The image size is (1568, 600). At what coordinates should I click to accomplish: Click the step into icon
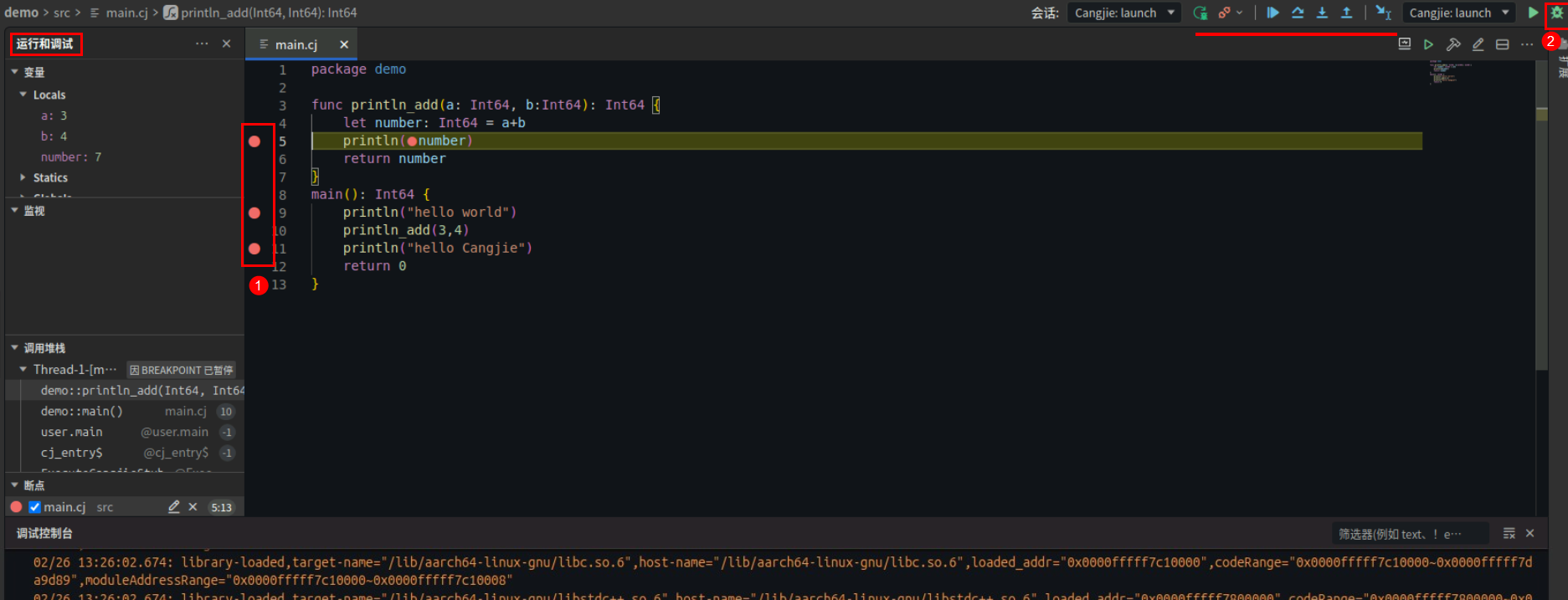click(x=1322, y=13)
